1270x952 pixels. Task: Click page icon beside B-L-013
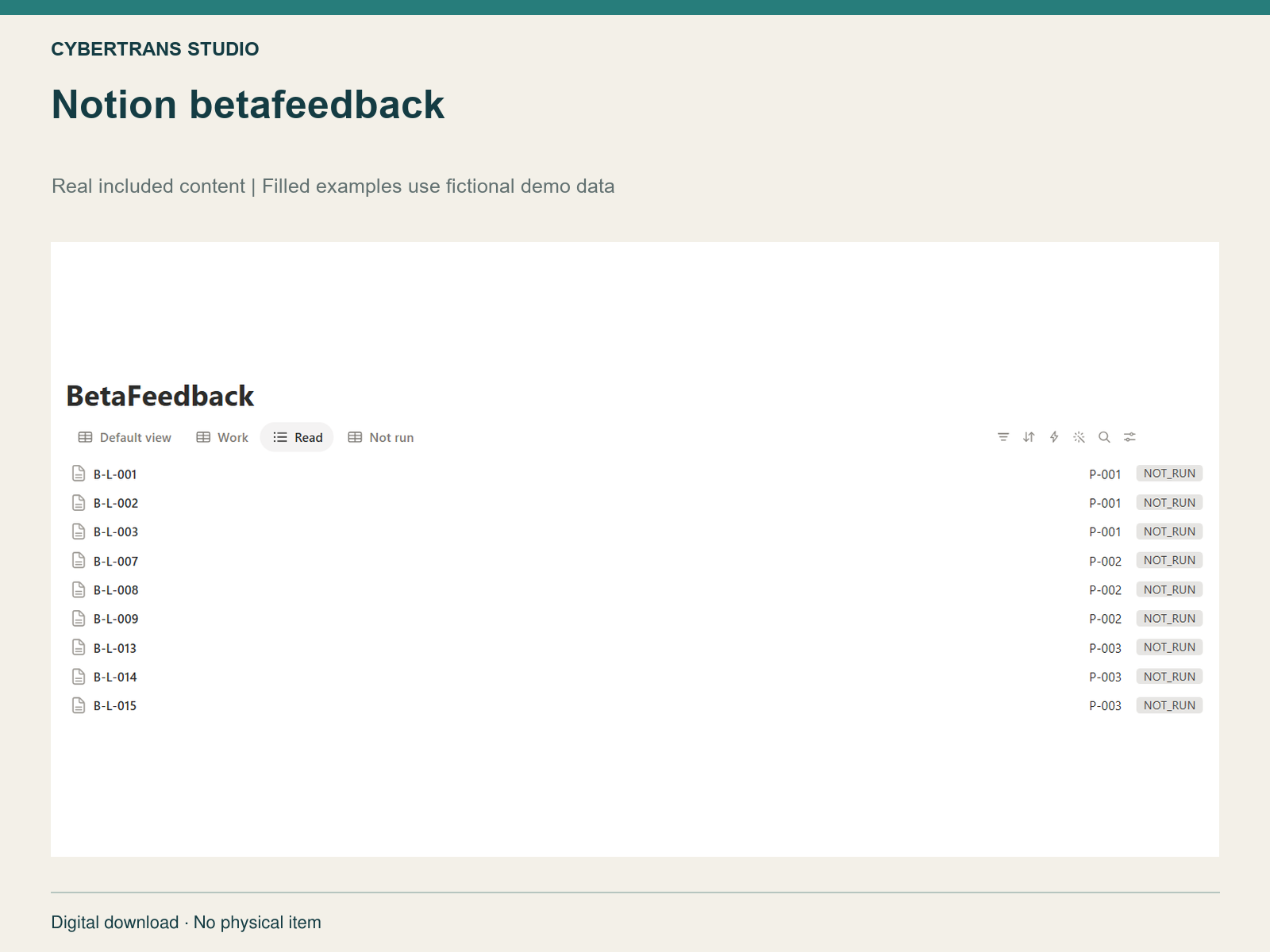(79, 647)
